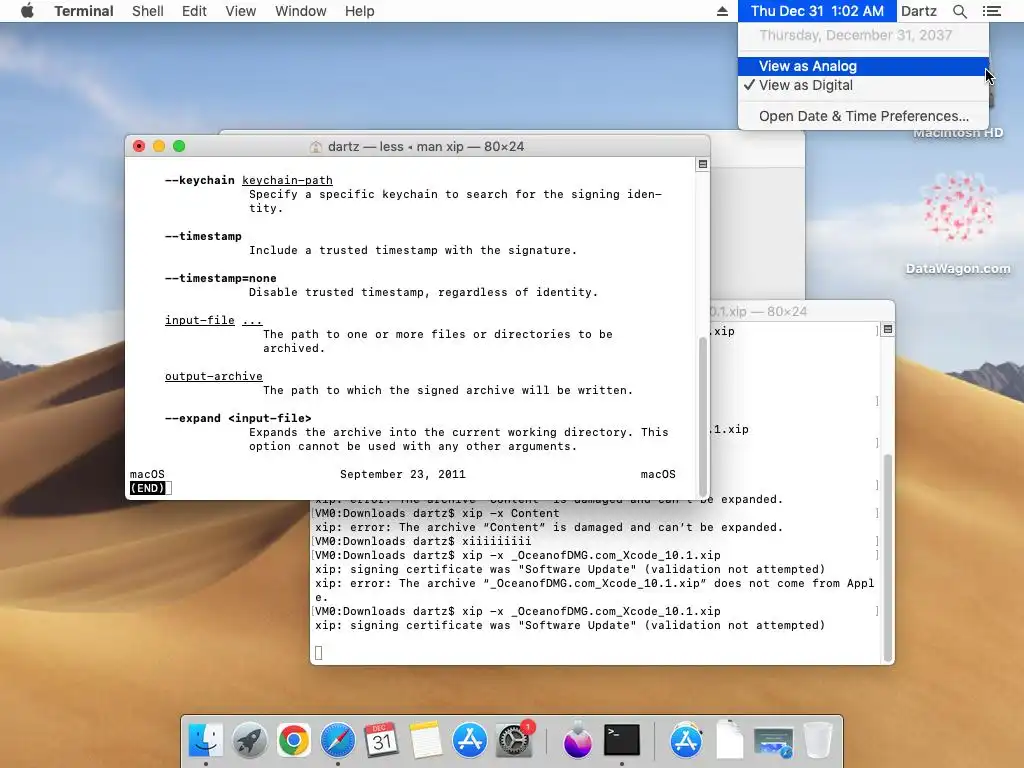The image size is (1024, 768).
Task: Open the Edit menu
Action: click(x=194, y=11)
